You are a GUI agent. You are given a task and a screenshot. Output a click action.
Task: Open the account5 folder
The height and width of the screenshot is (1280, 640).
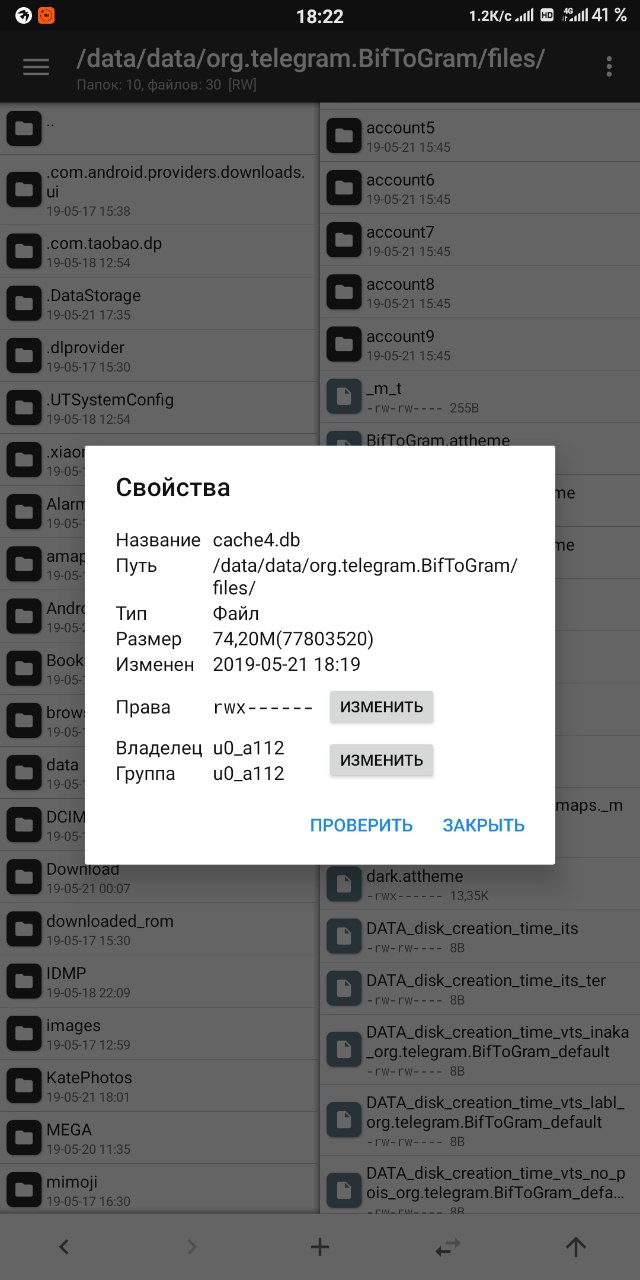480,136
